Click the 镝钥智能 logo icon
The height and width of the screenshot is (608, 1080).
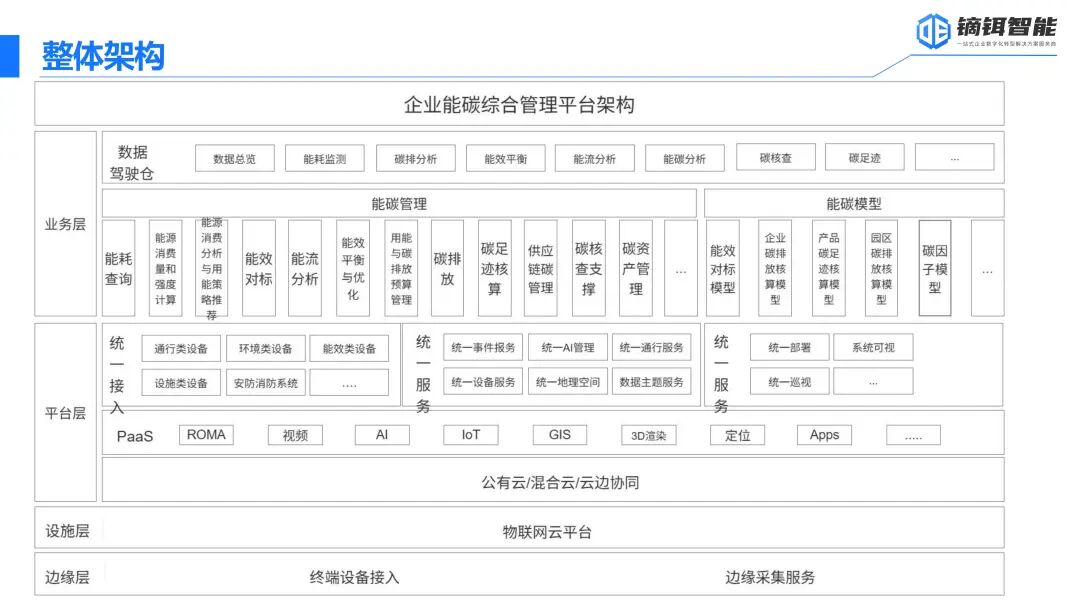point(932,30)
